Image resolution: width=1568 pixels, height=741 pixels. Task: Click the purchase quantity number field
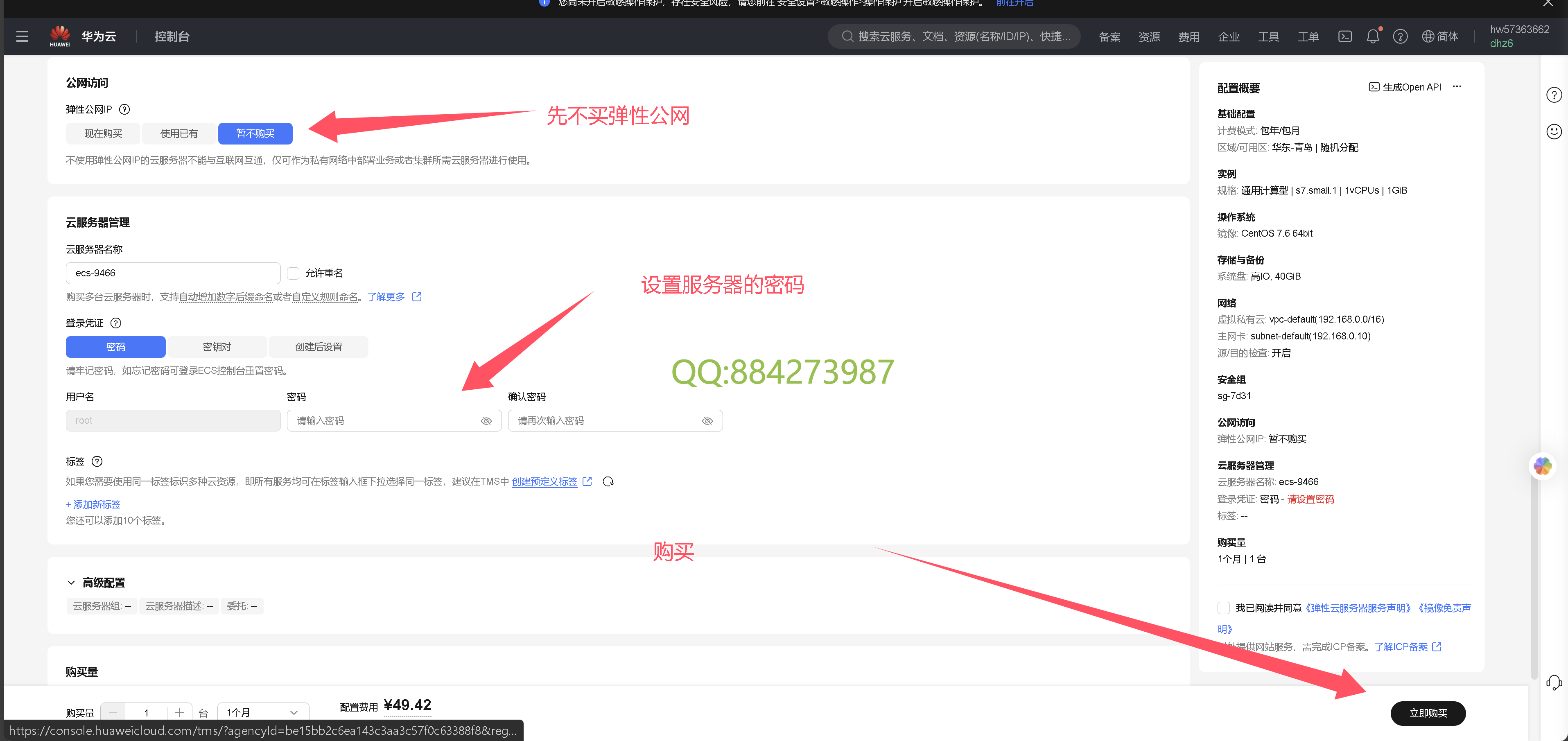coord(146,712)
